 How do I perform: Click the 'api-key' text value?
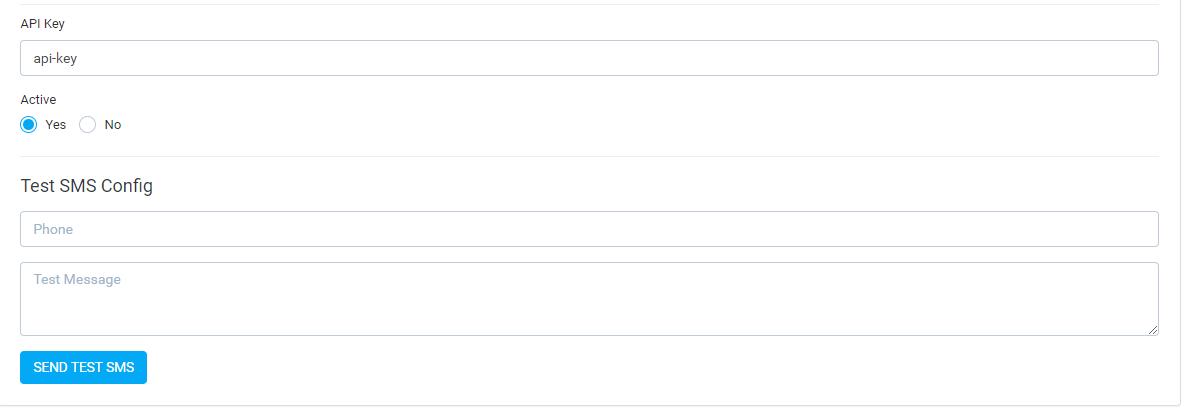pyautogui.click(x=55, y=58)
